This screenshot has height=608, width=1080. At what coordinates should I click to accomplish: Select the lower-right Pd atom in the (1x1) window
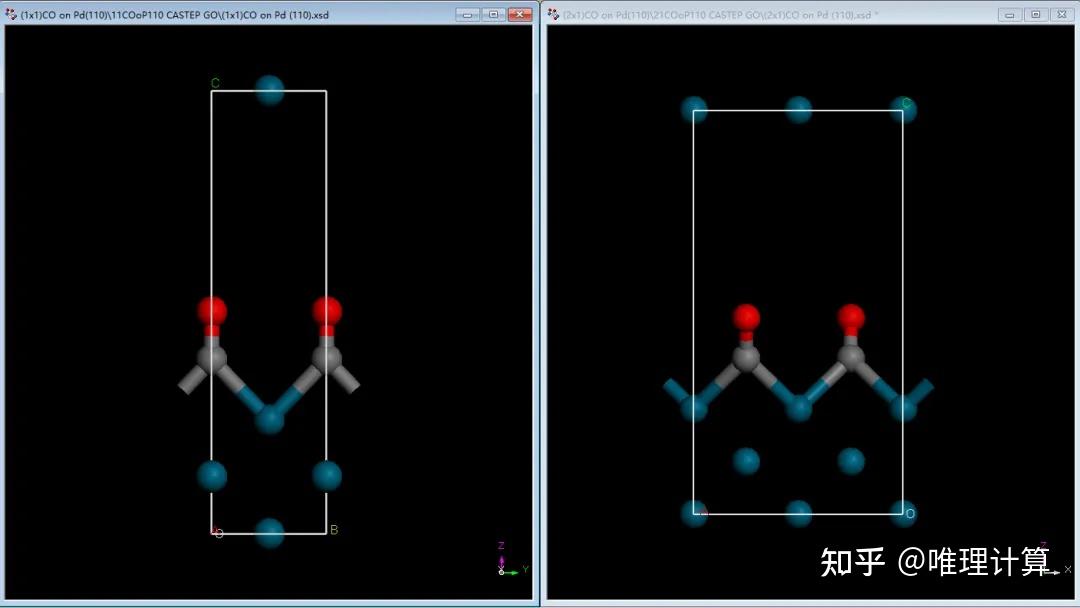point(327,476)
